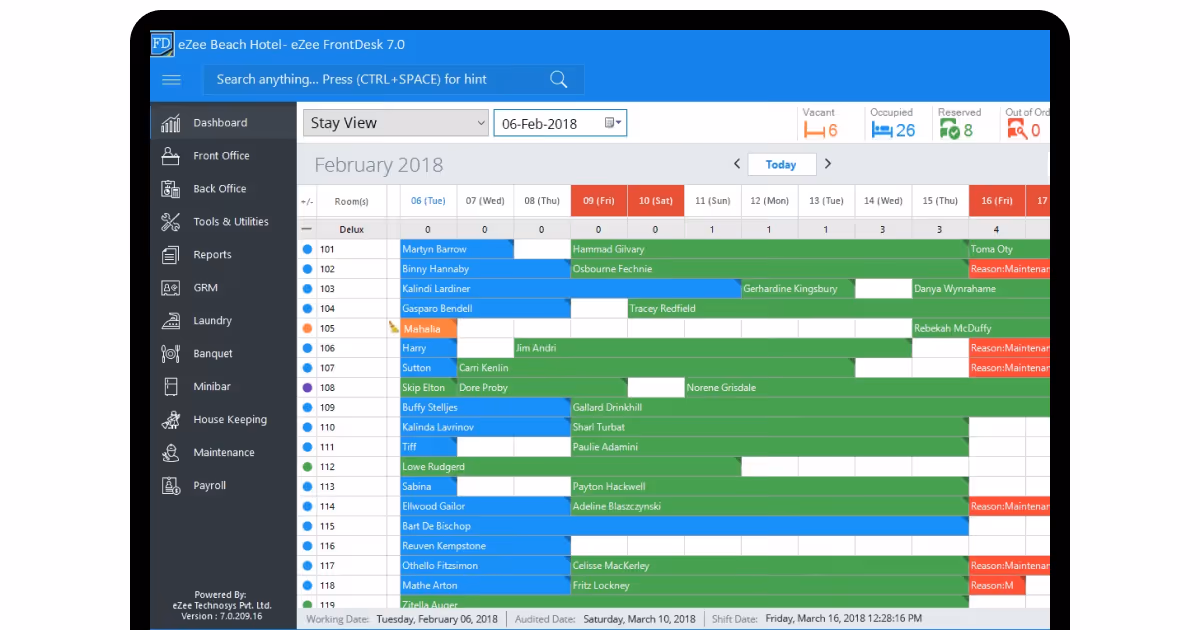The image size is (1200, 630).
Task: Select the 10 (Sat) red column header
Action: 656,201
